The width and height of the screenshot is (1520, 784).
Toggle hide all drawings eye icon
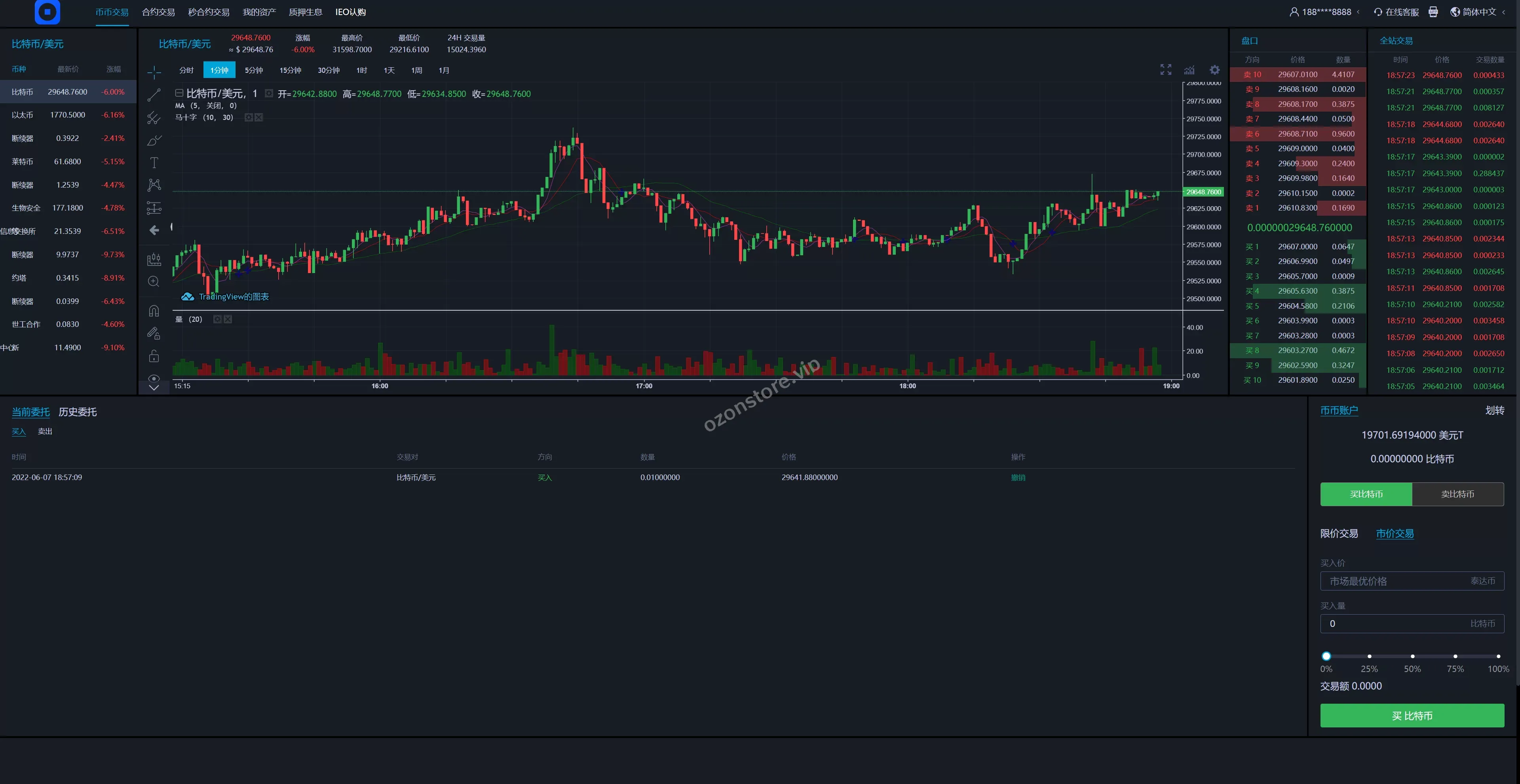coord(154,378)
